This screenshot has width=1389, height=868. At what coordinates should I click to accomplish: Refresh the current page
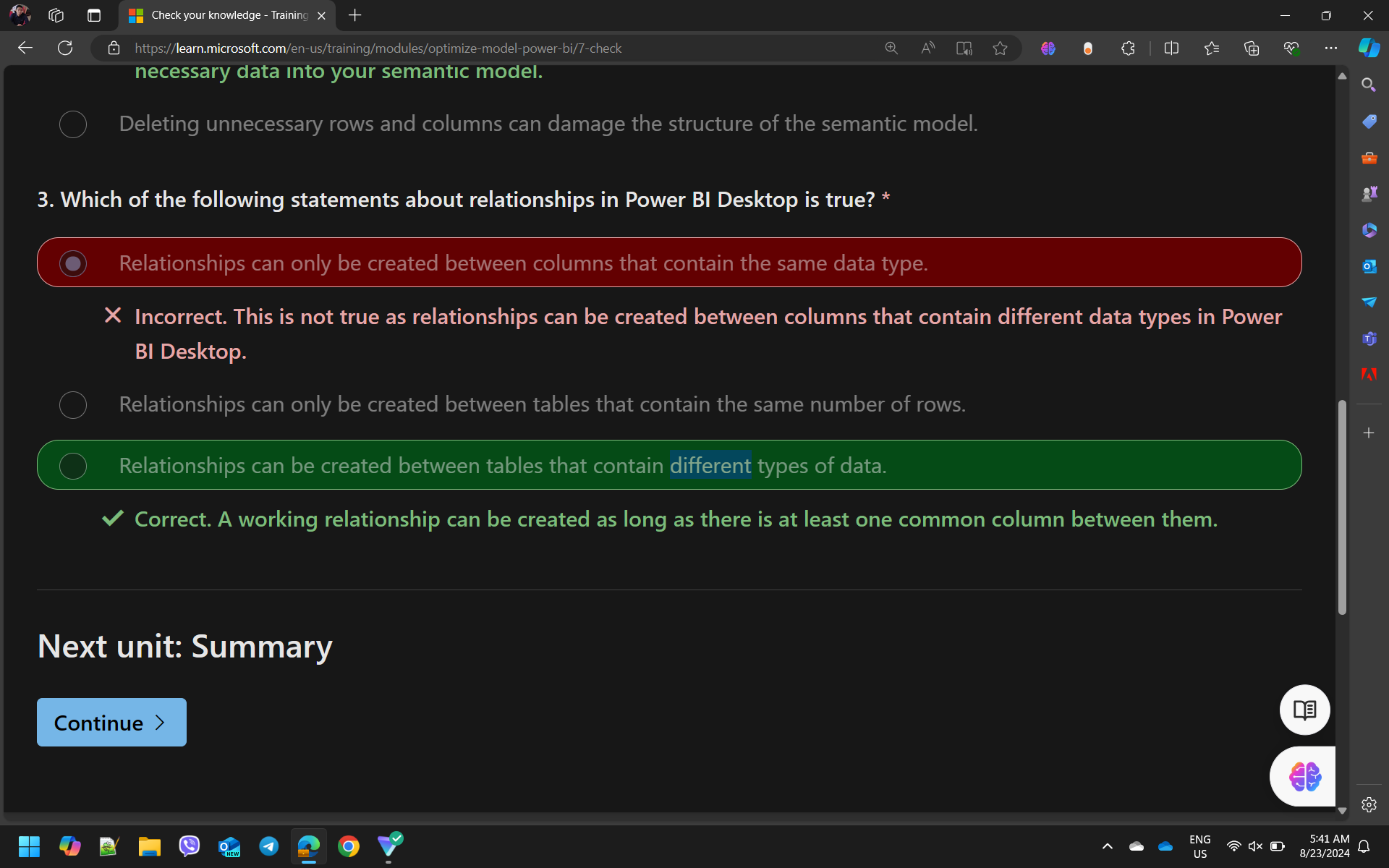click(65, 48)
